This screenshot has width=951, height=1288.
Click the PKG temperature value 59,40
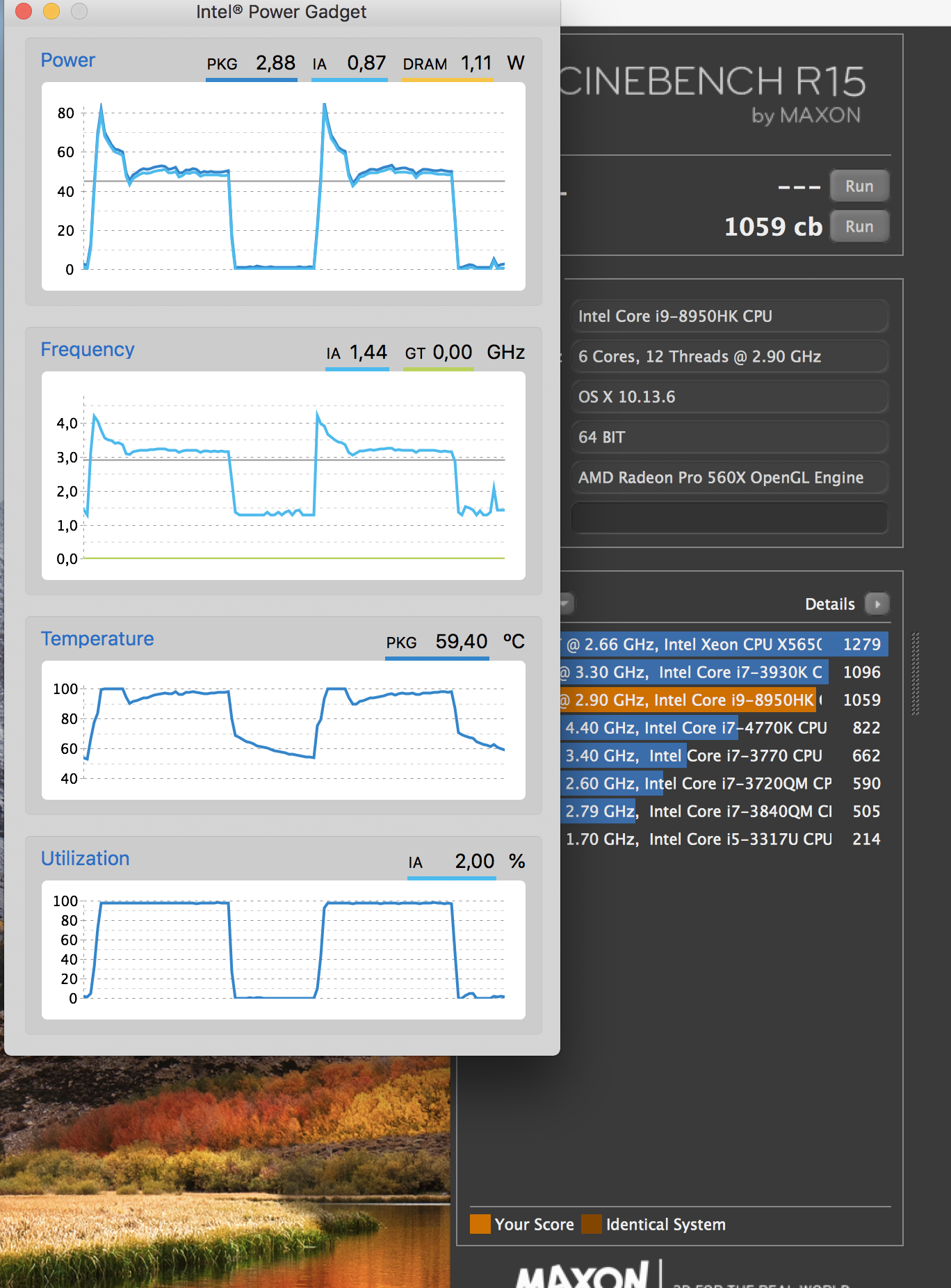462,642
